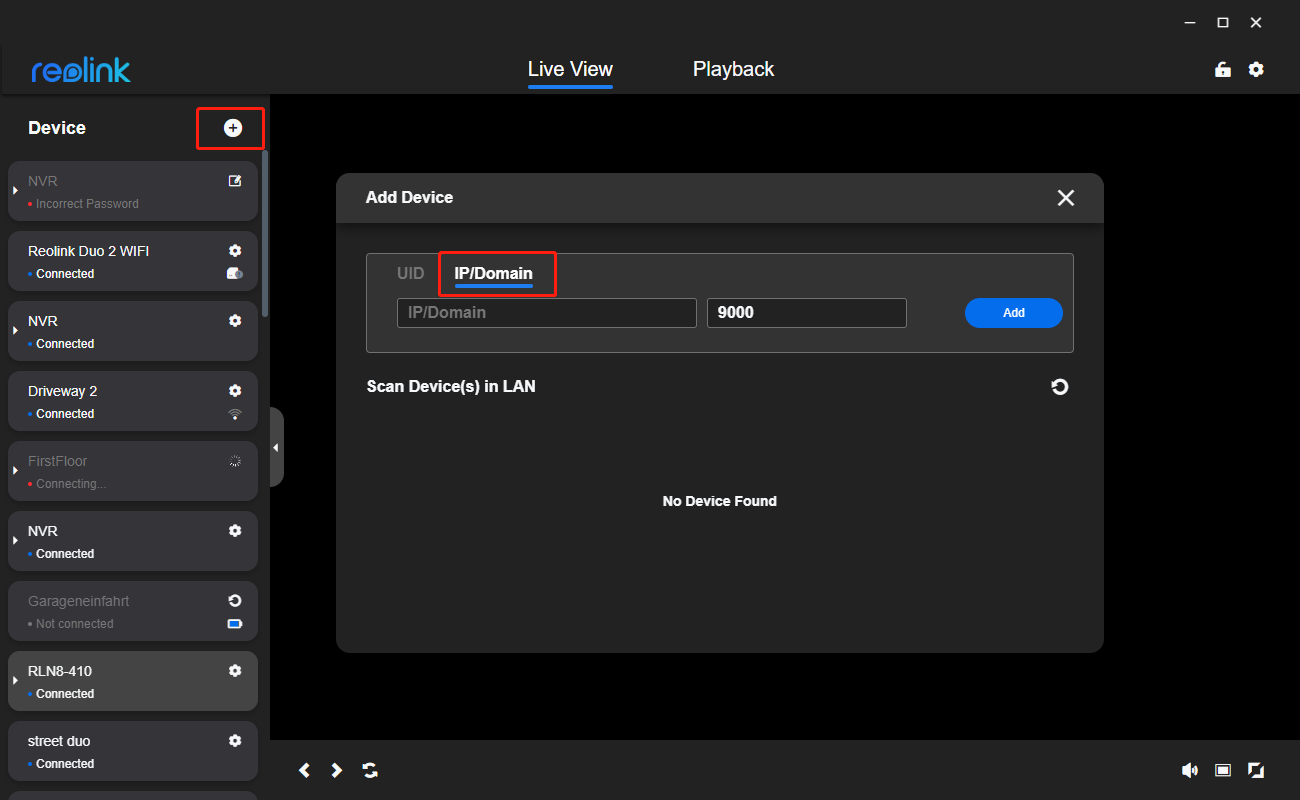1300x800 pixels.
Task: Open settings gear for Driveway 2
Action: pyautogui.click(x=235, y=391)
